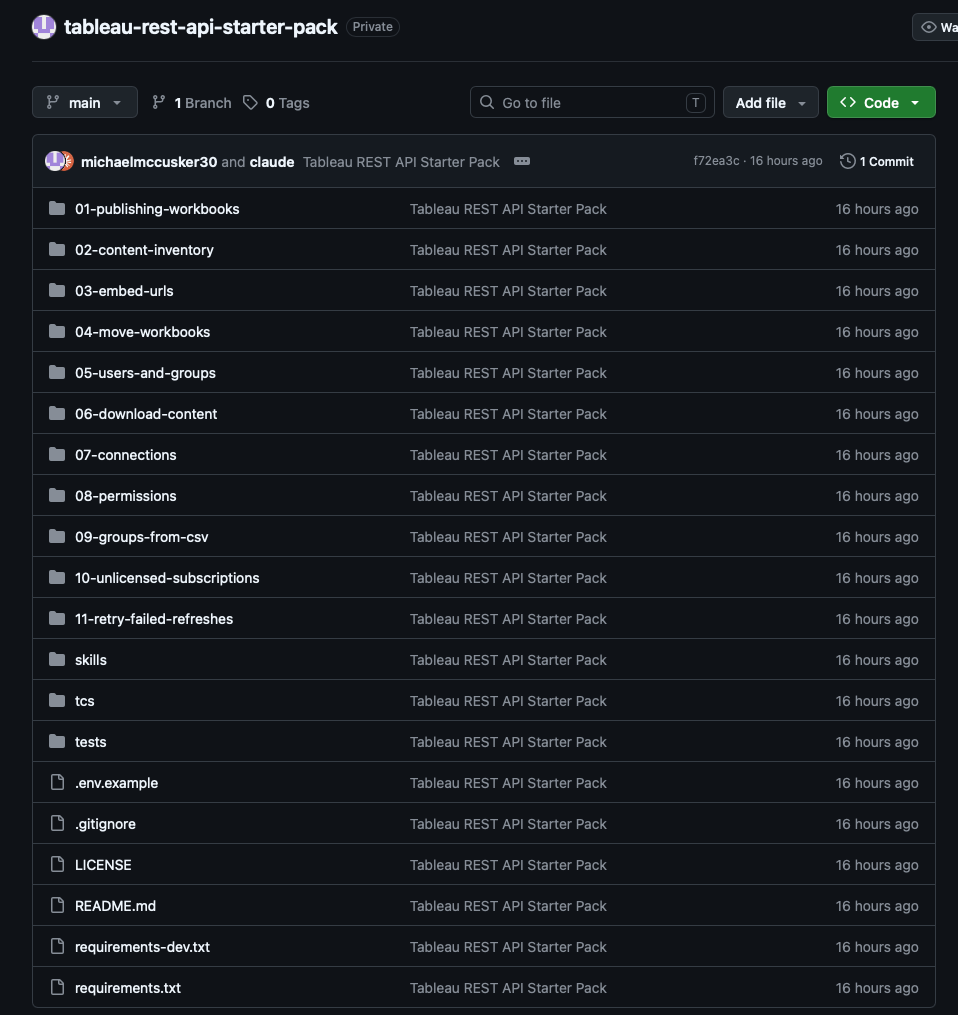The height and width of the screenshot is (1015, 958).
Task: Click the folder icon for 07-connections
Action: 57,454
